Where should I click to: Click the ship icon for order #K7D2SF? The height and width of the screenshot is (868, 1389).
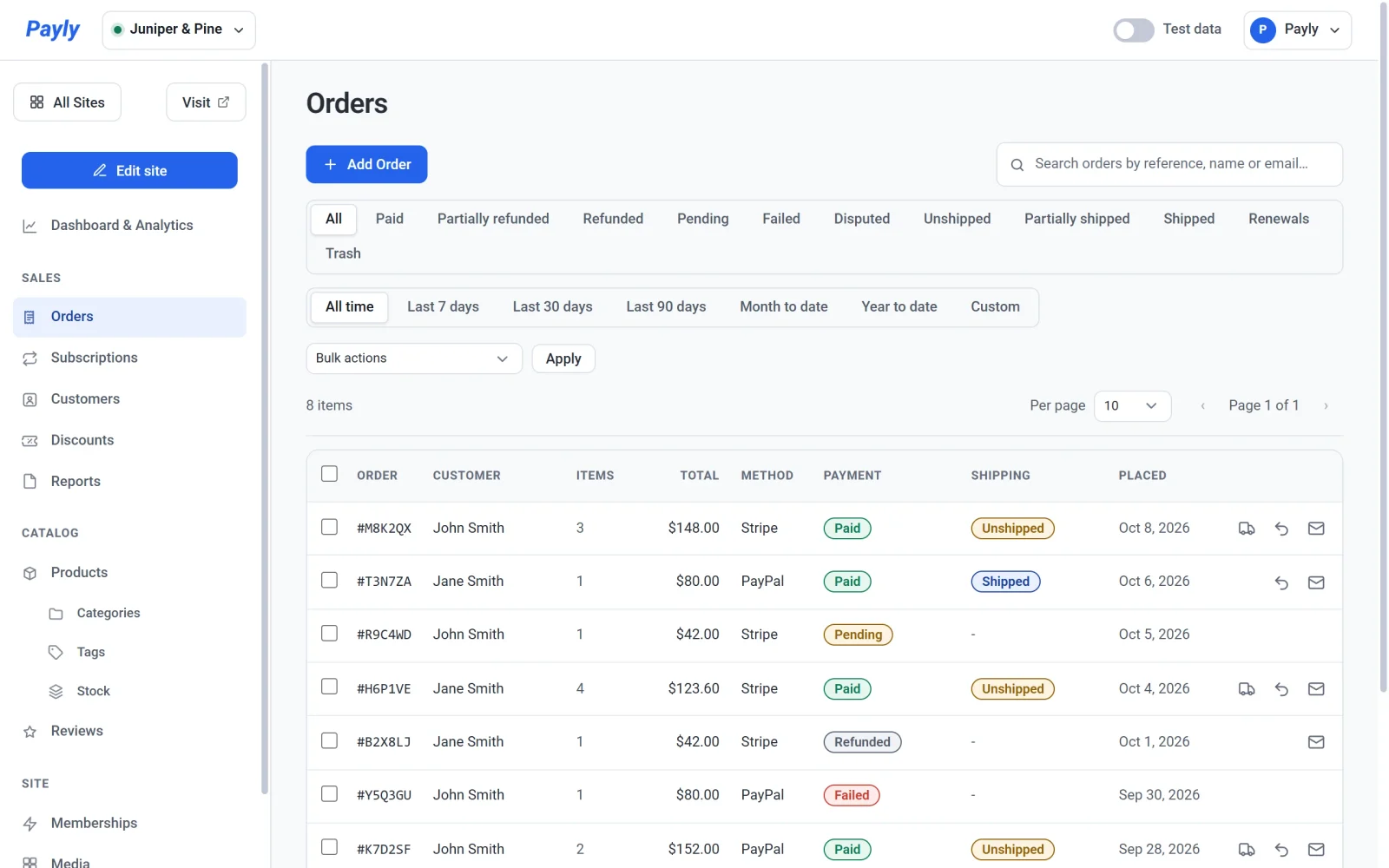pos(1247,850)
